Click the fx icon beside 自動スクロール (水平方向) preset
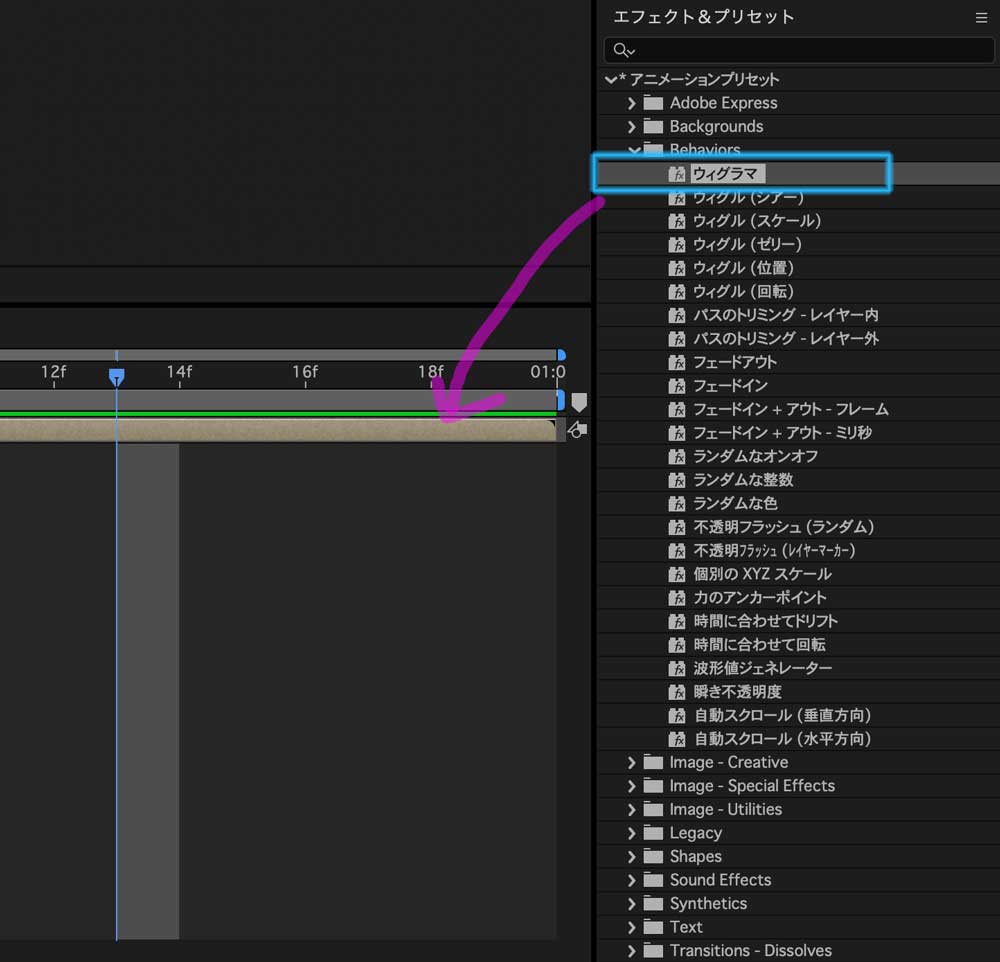Viewport: 1000px width, 962px height. (675, 738)
